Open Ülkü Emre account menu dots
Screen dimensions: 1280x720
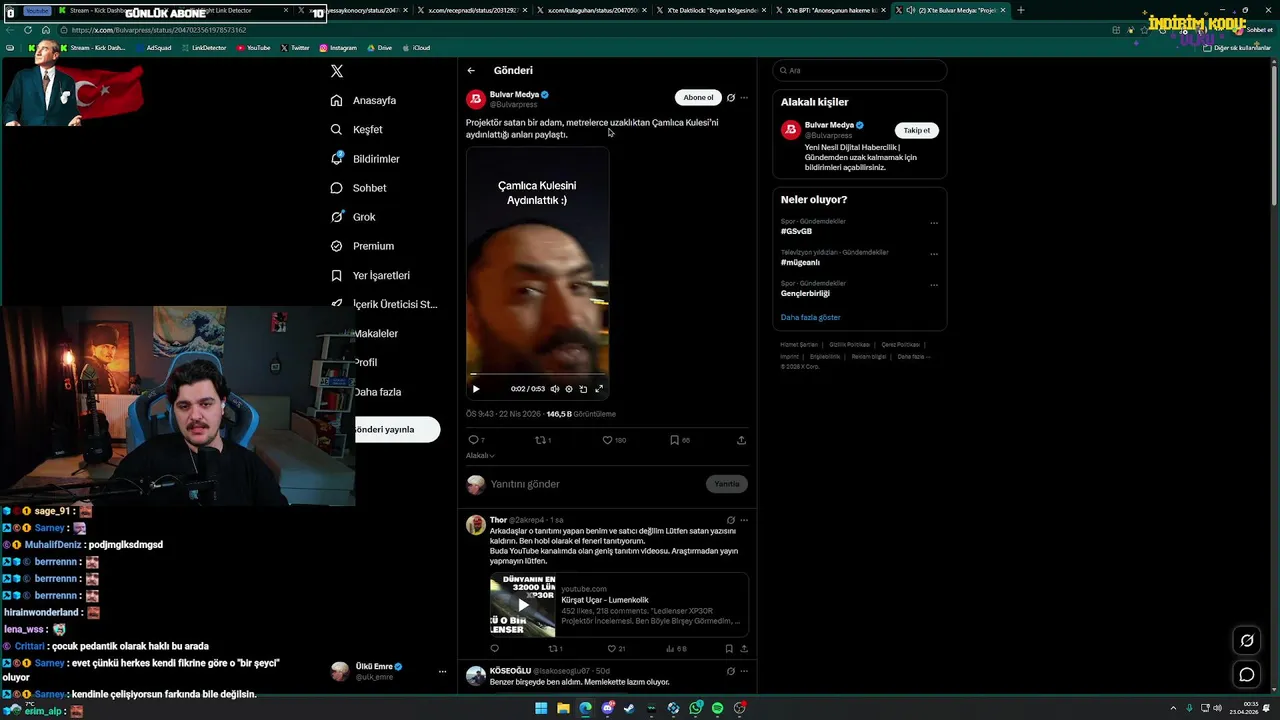tap(442, 672)
